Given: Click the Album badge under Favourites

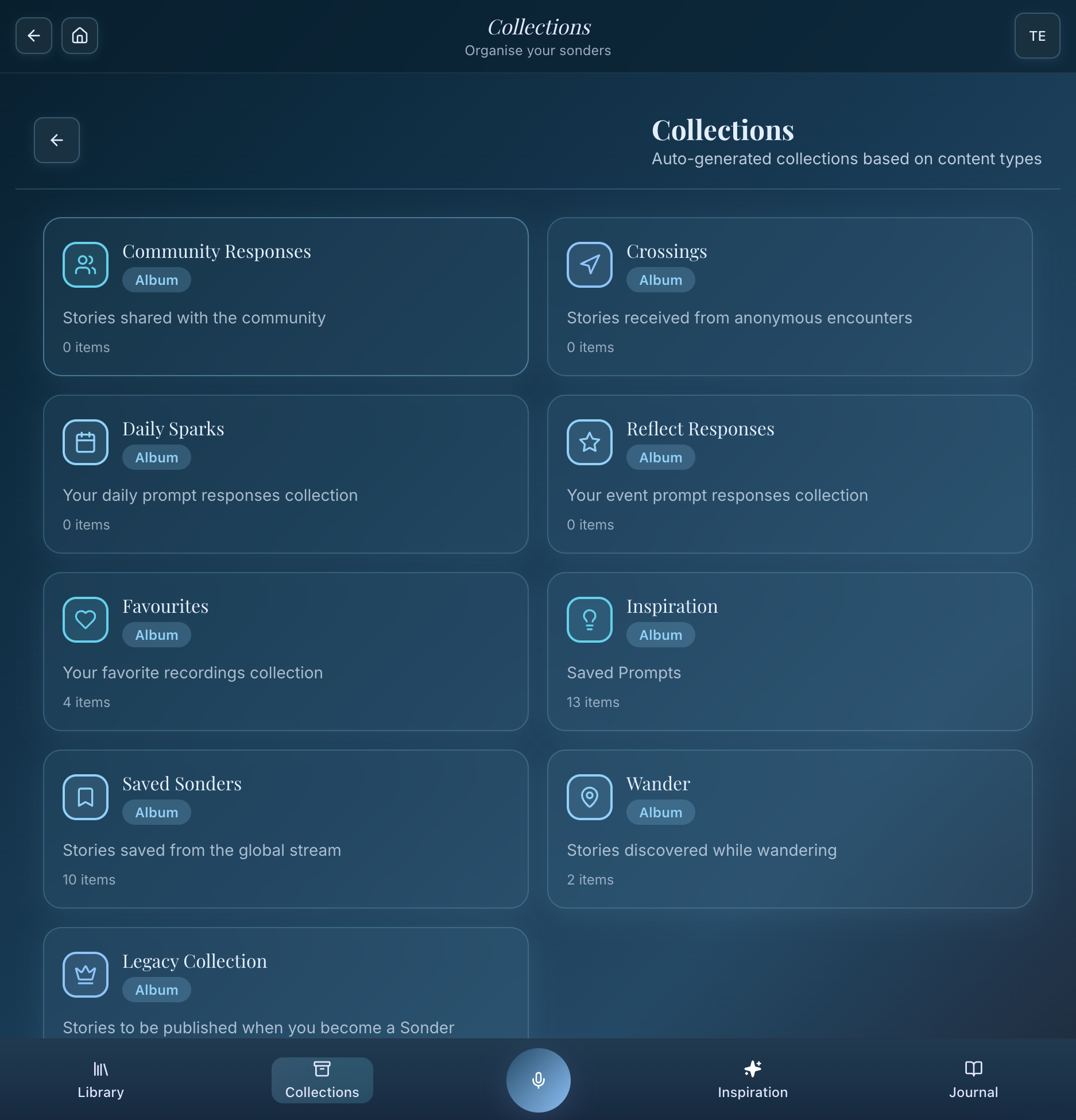Looking at the screenshot, I should pyautogui.click(x=156, y=635).
